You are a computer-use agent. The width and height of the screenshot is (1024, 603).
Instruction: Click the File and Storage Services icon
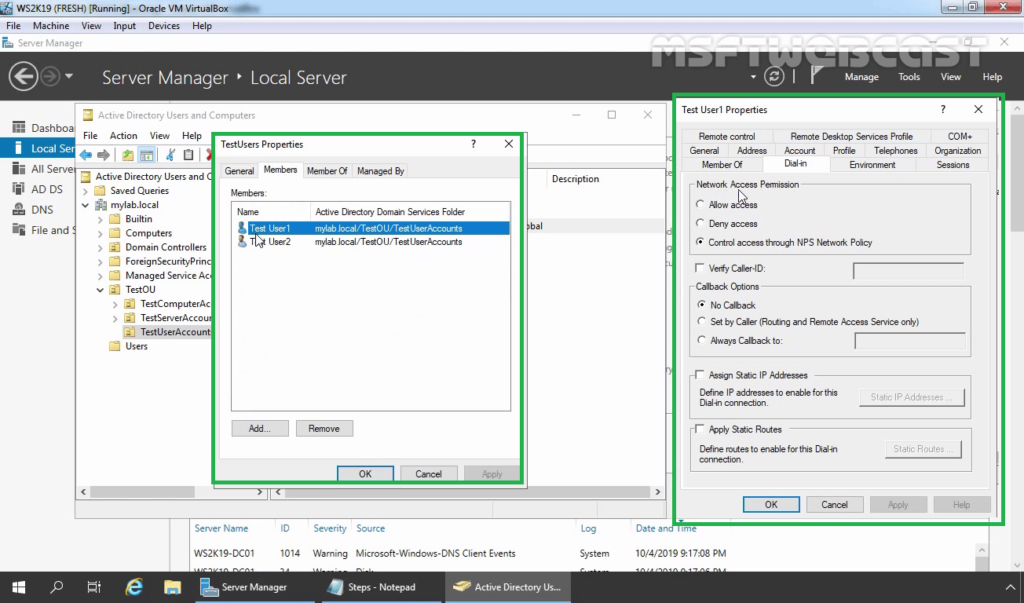[x=19, y=229]
